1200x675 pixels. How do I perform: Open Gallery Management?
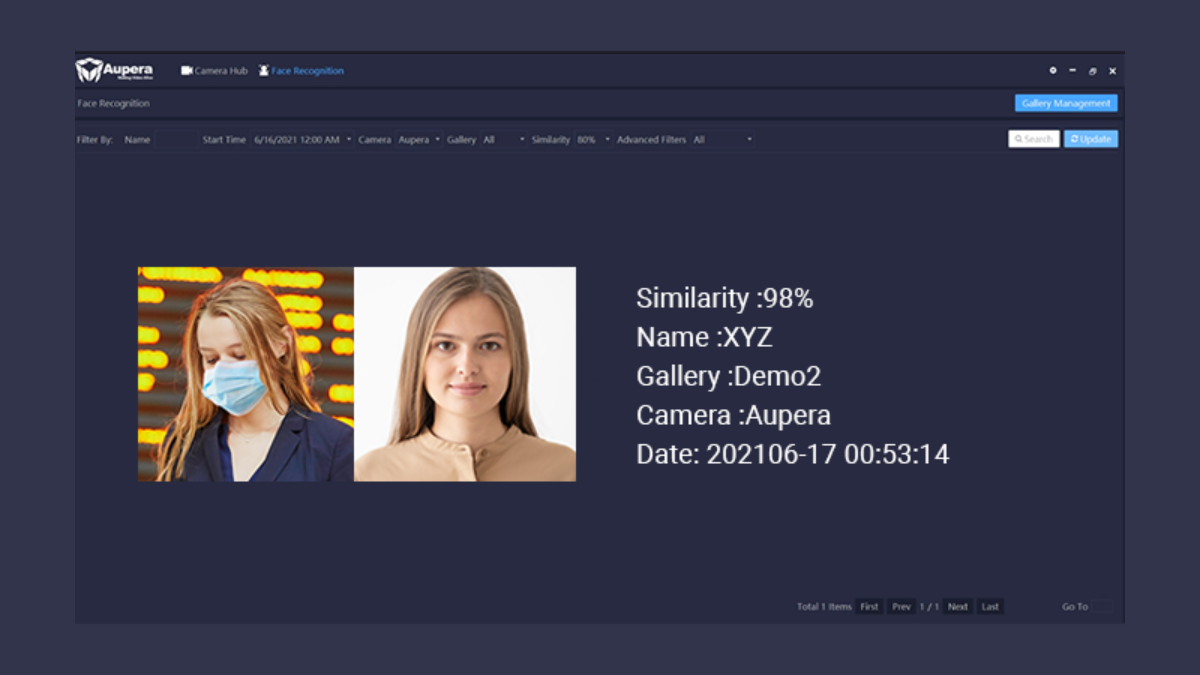(1066, 102)
